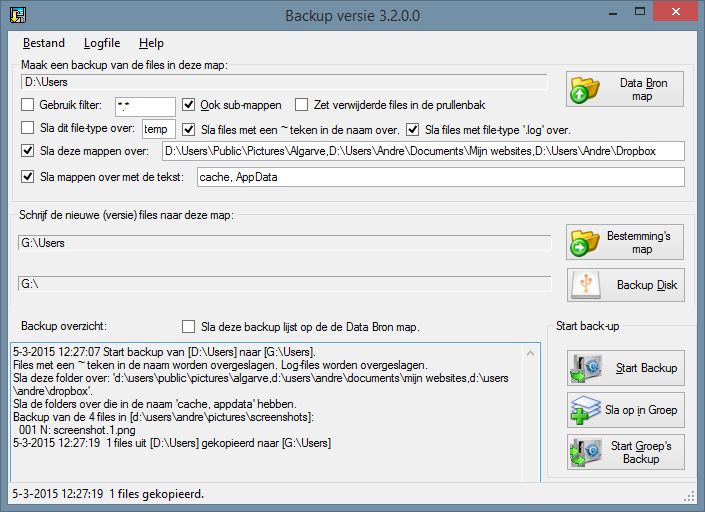
Task: Click the 'temp' file-type input field
Action: point(159,129)
